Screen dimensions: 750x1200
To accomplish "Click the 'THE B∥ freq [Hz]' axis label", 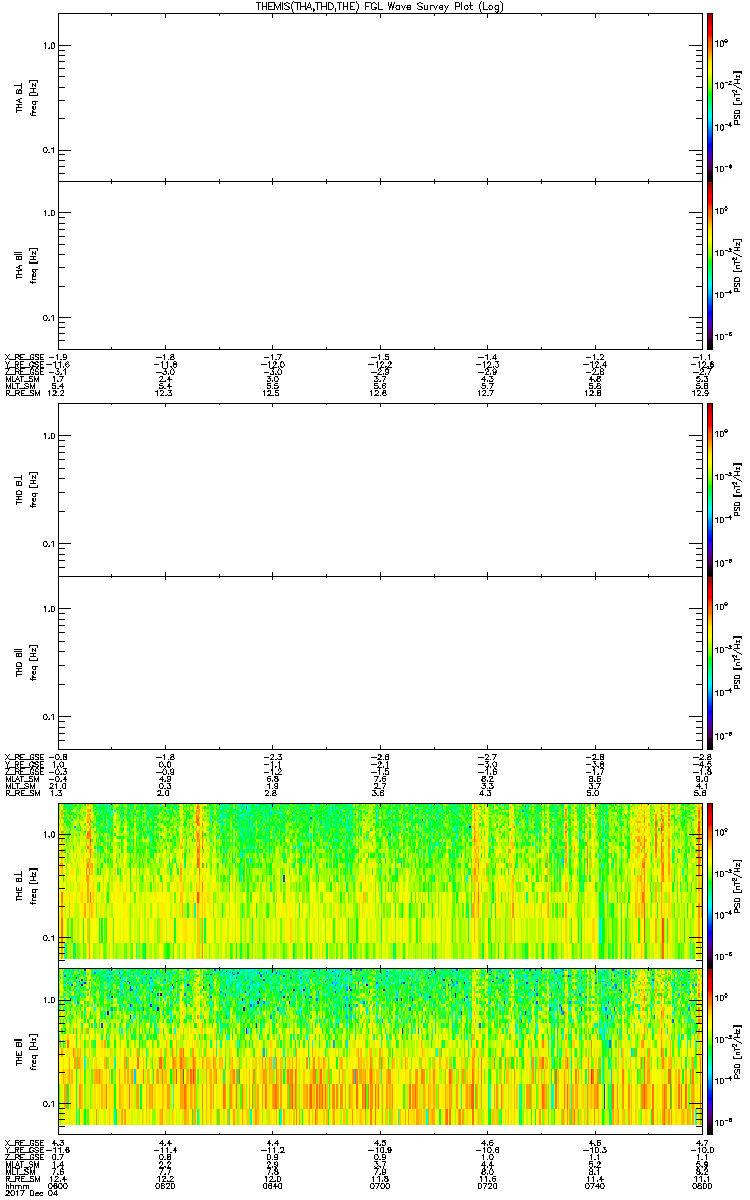I will point(26,1050).
